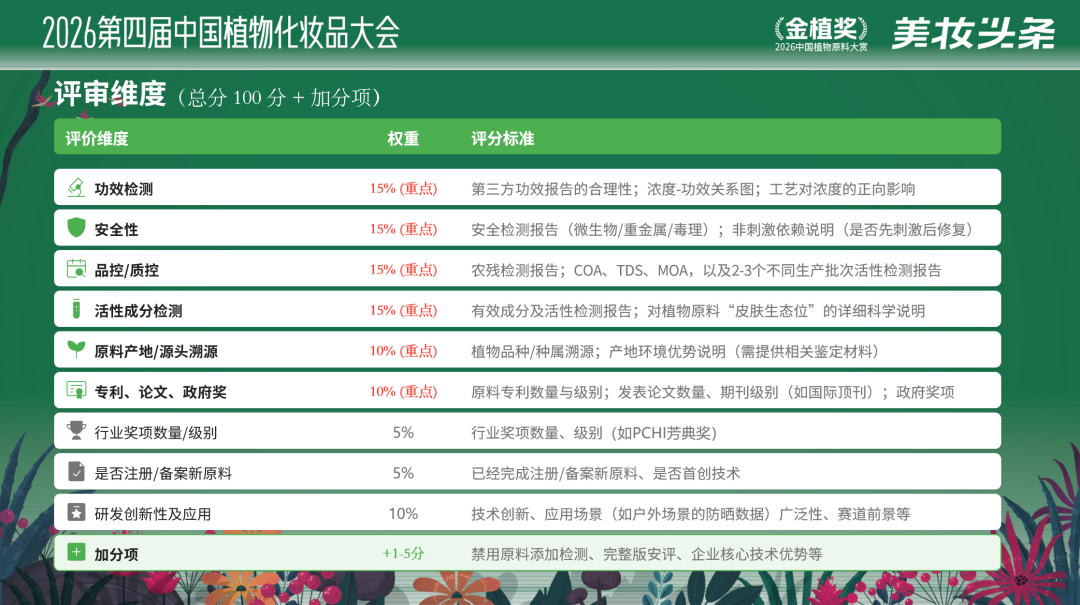Click the criteria text mentioning PCHI芳典奖

(x=594, y=433)
